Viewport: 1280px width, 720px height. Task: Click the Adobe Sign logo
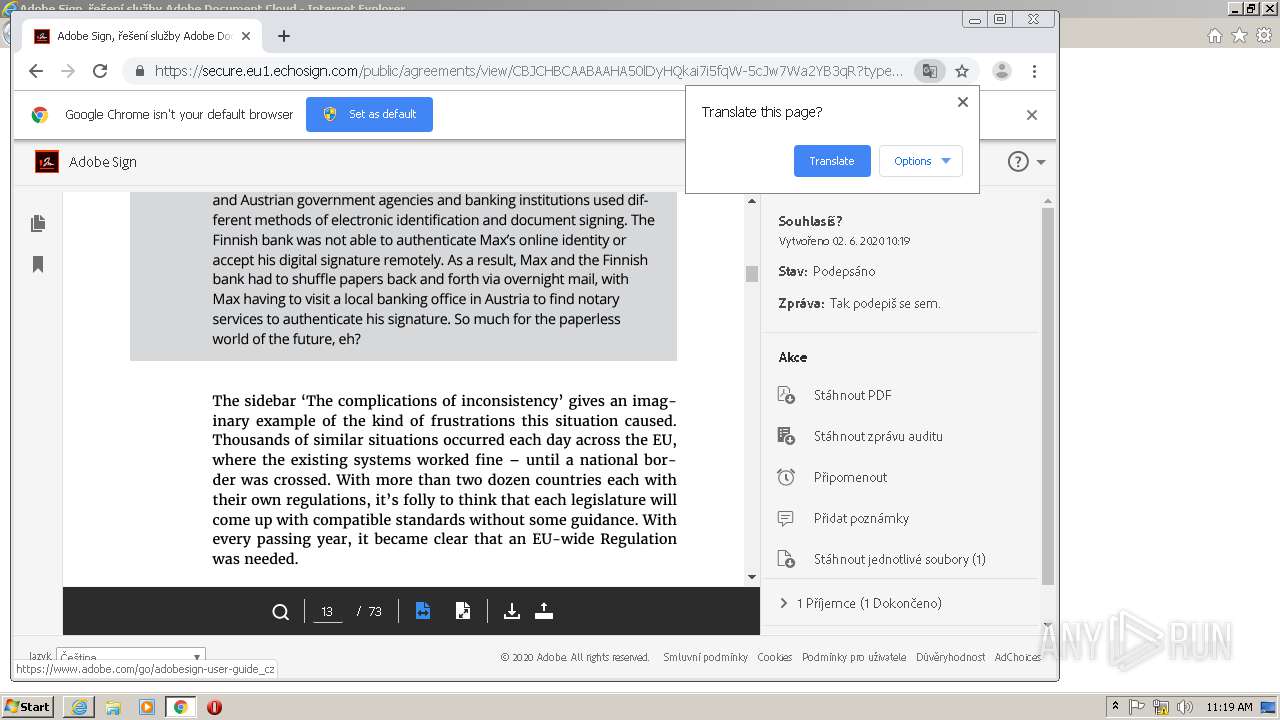point(47,162)
